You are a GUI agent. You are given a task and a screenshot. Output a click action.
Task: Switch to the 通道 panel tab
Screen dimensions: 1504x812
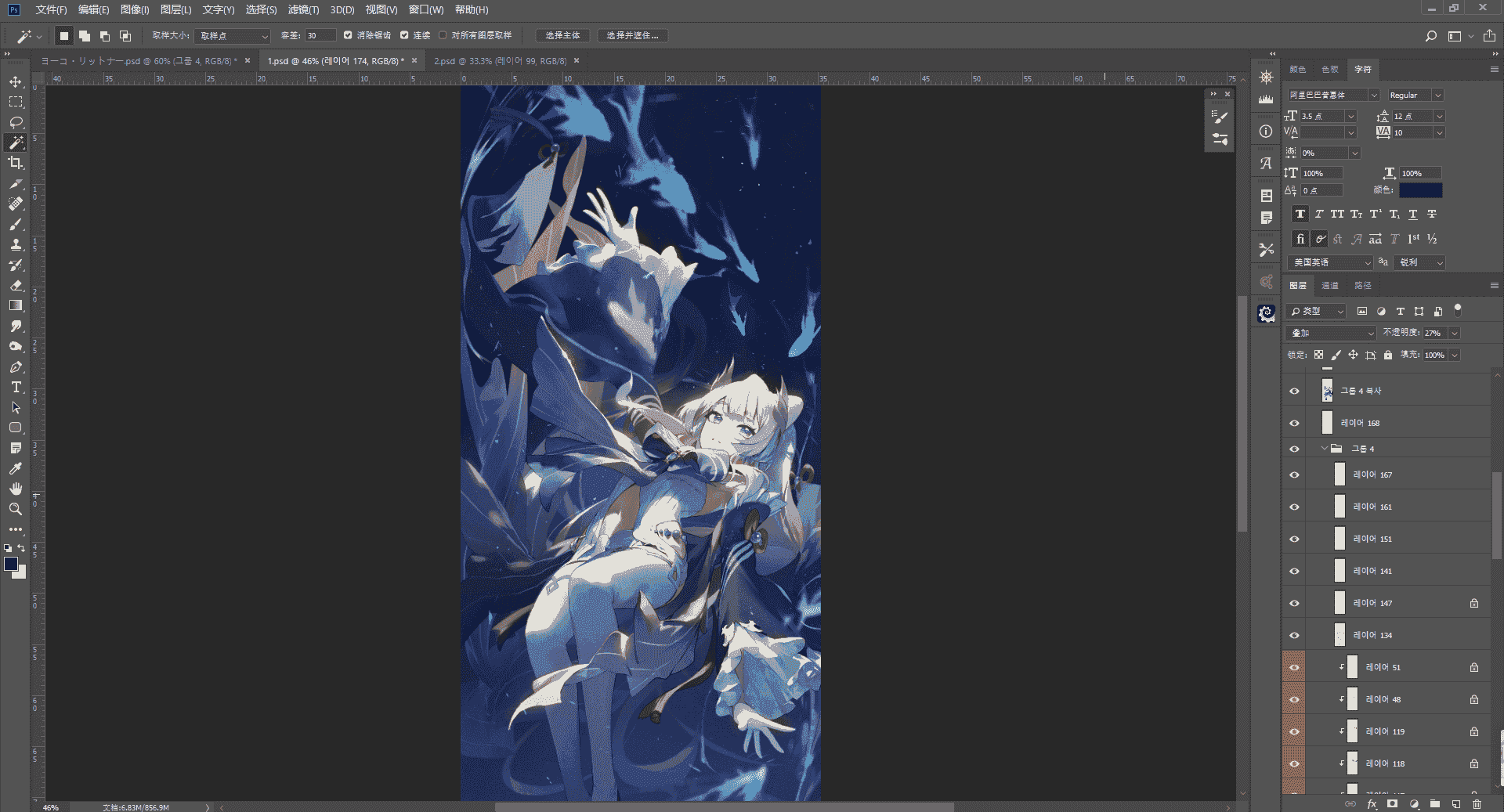1330,286
